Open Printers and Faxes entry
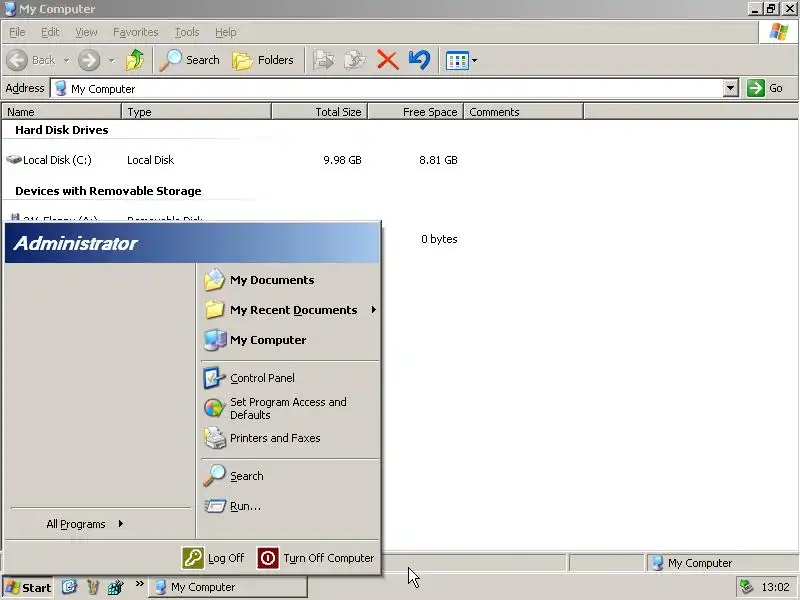 [x=263, y=438]
